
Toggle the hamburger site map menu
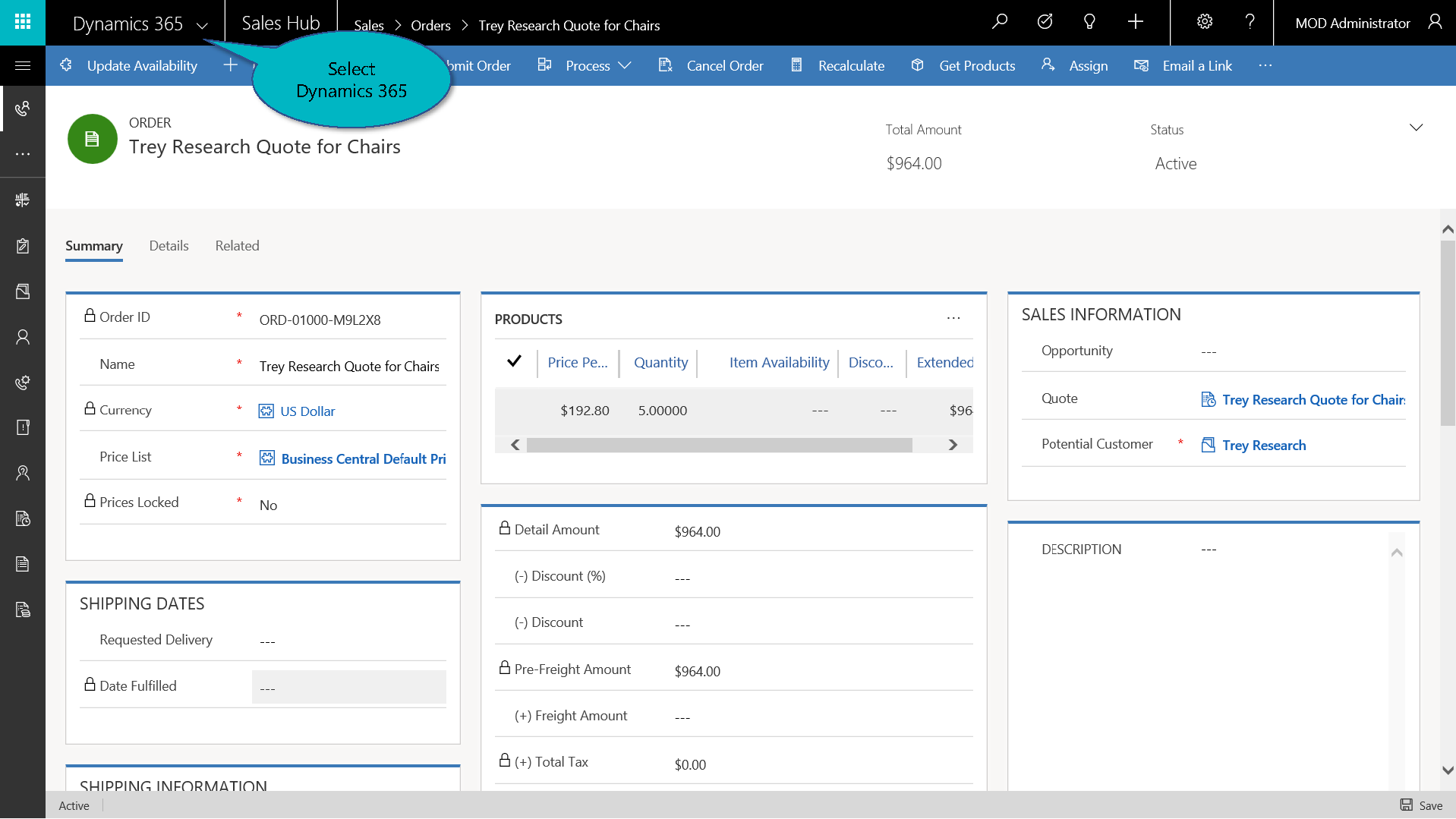coord(23,66)
